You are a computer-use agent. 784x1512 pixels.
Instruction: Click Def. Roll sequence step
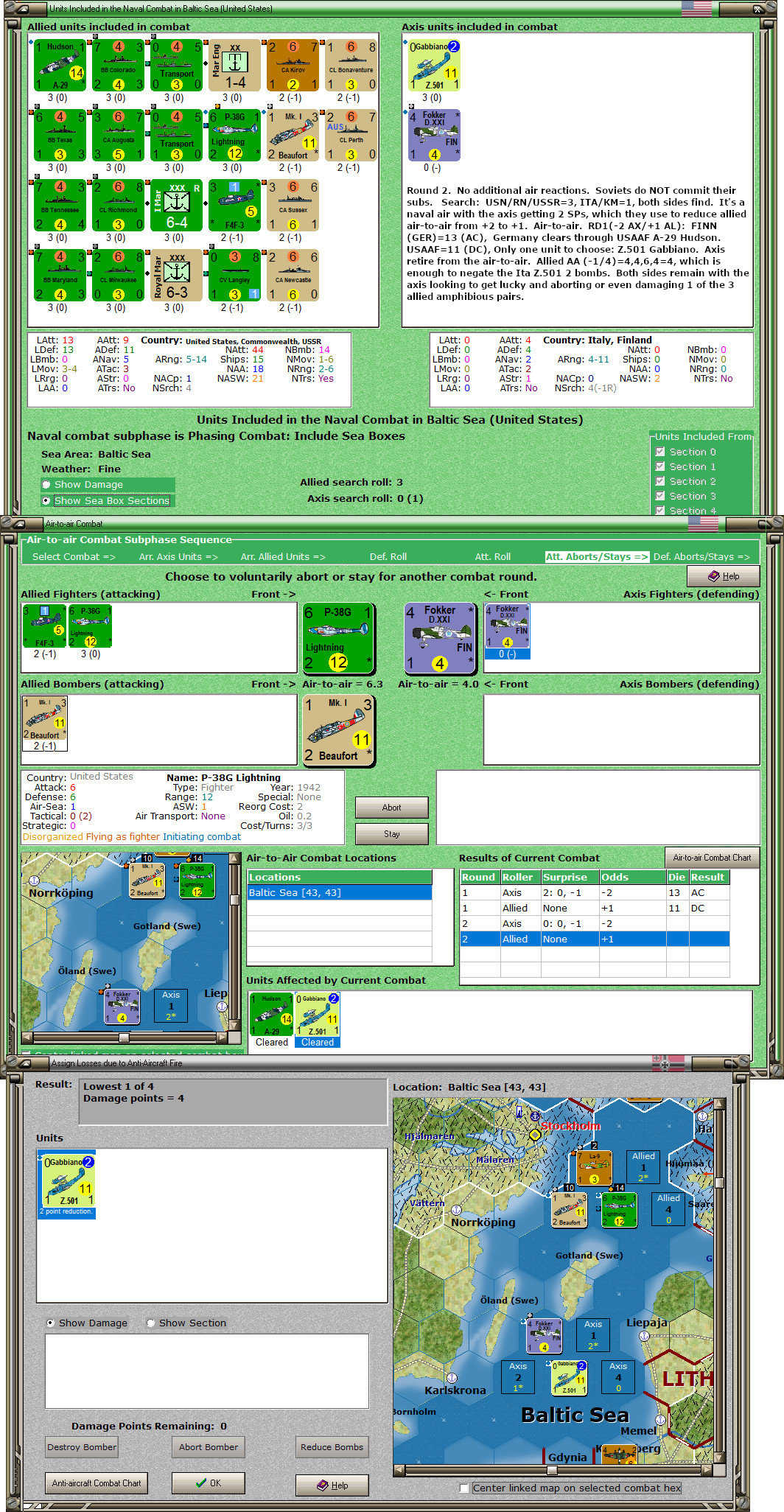tap(388, 557)
